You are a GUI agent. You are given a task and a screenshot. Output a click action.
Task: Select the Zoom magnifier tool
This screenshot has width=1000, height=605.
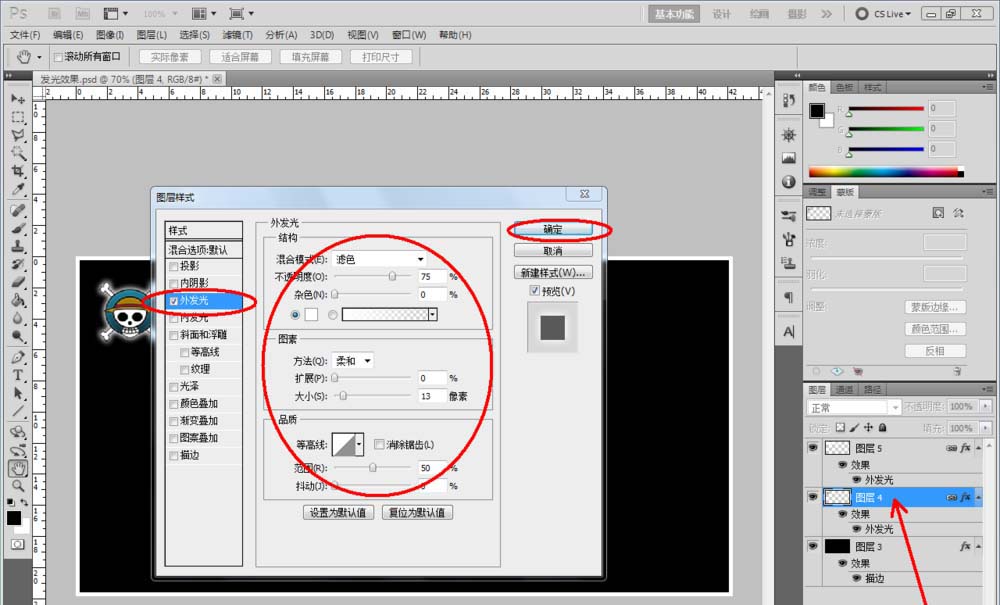point(18,486)
